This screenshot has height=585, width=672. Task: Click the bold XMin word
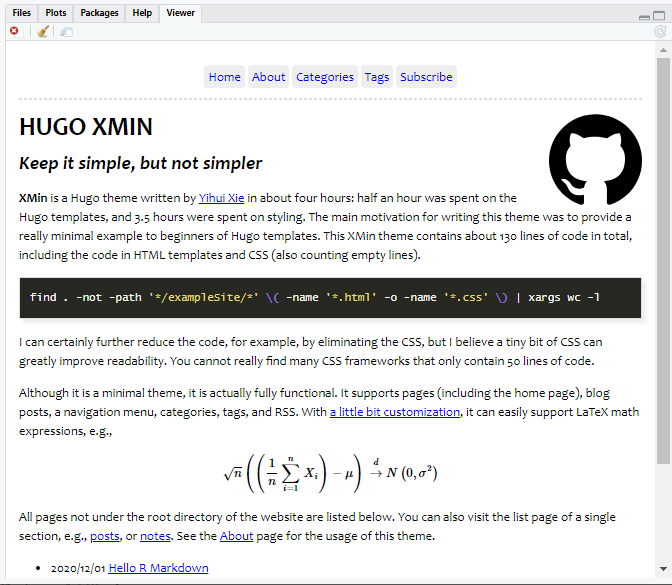tap(33, 198)
